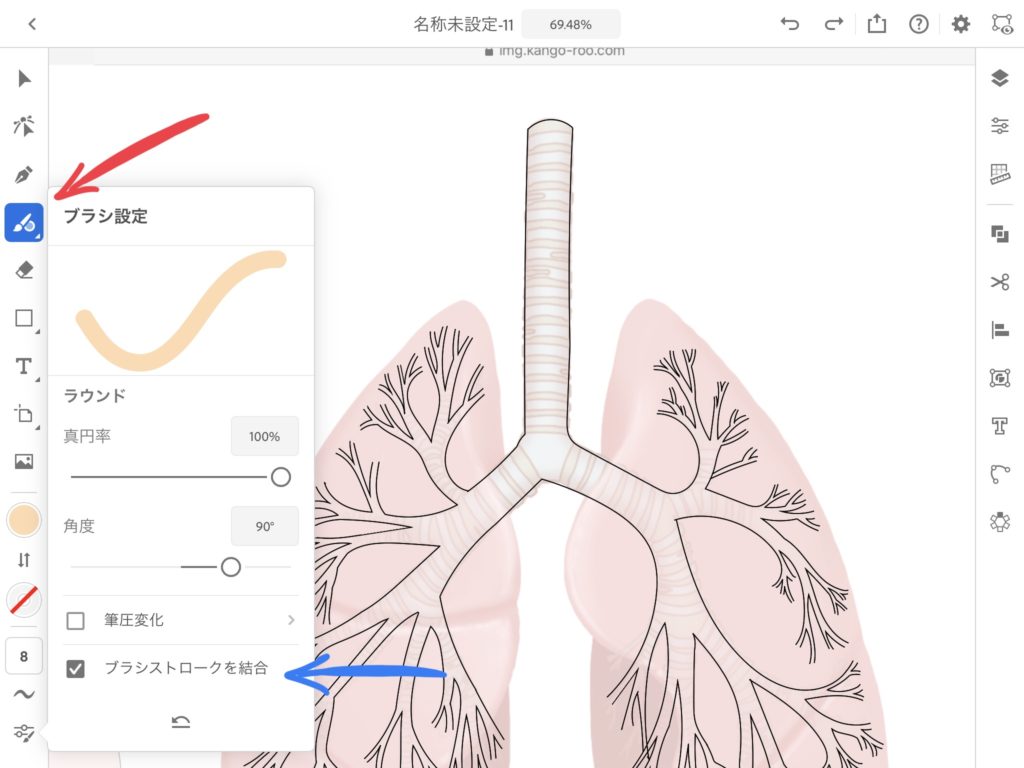
Task: Place an image via the photo icon
Action: pyautogui.click(x=24, y=462)
